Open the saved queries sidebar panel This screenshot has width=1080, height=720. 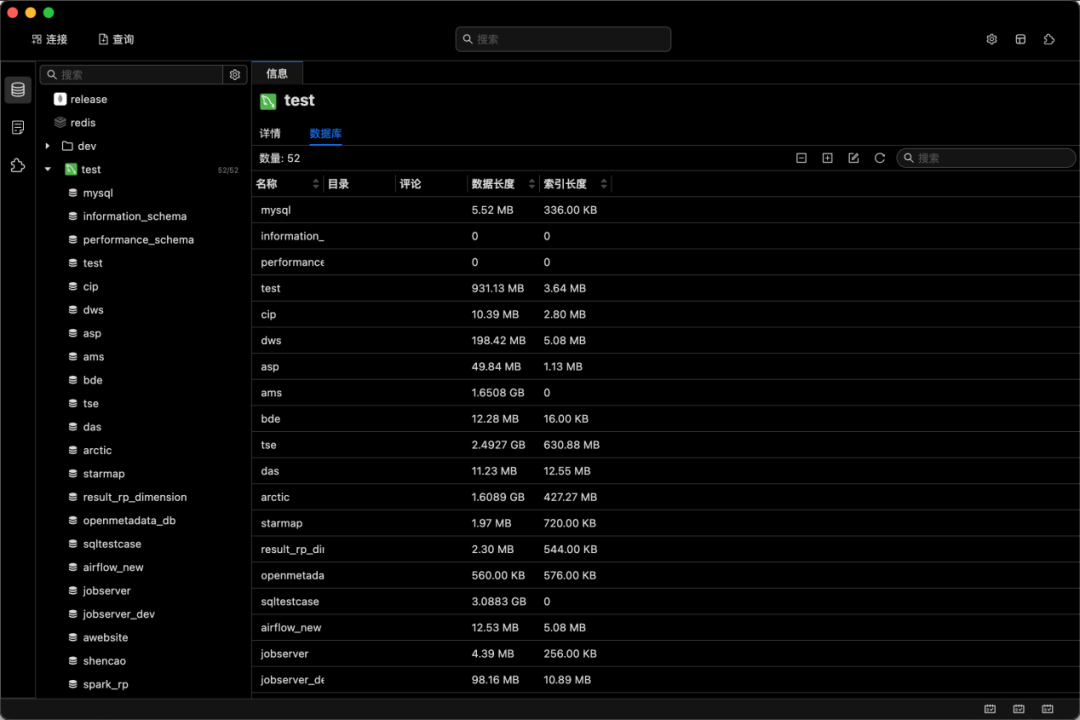[18, 128]
